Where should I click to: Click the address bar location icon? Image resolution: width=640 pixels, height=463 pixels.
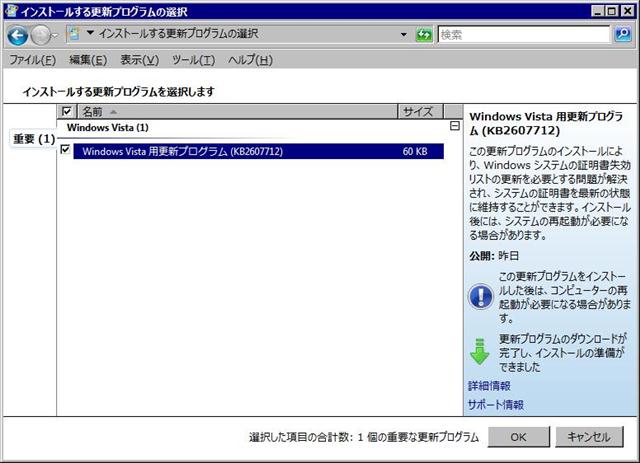coord(74,34)
